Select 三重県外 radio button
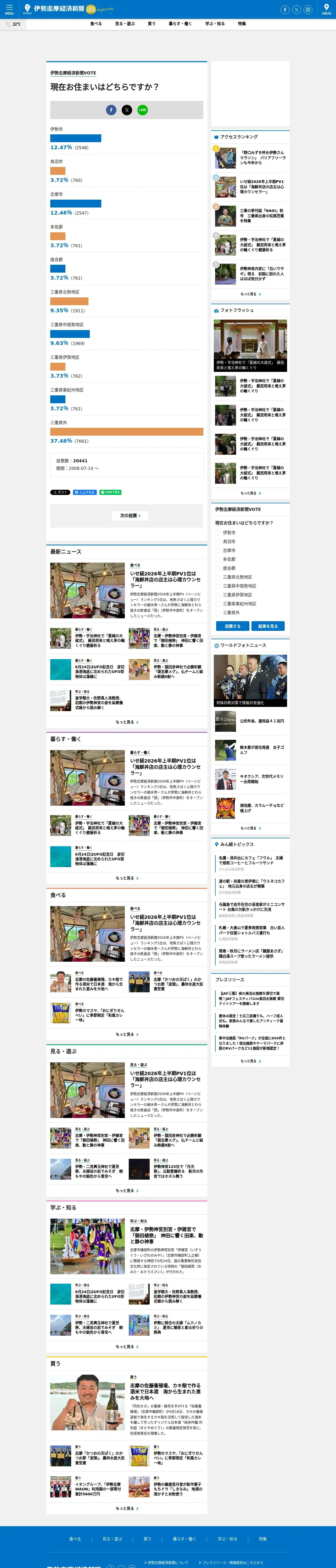This screenshot has height=1568, width=336. point(218,613)
